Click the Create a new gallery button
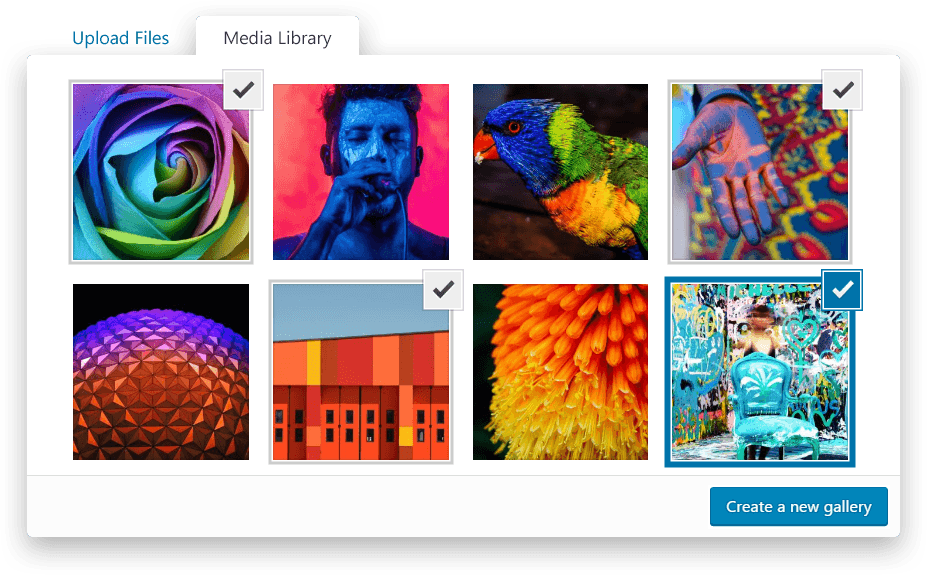 point(799,506)
